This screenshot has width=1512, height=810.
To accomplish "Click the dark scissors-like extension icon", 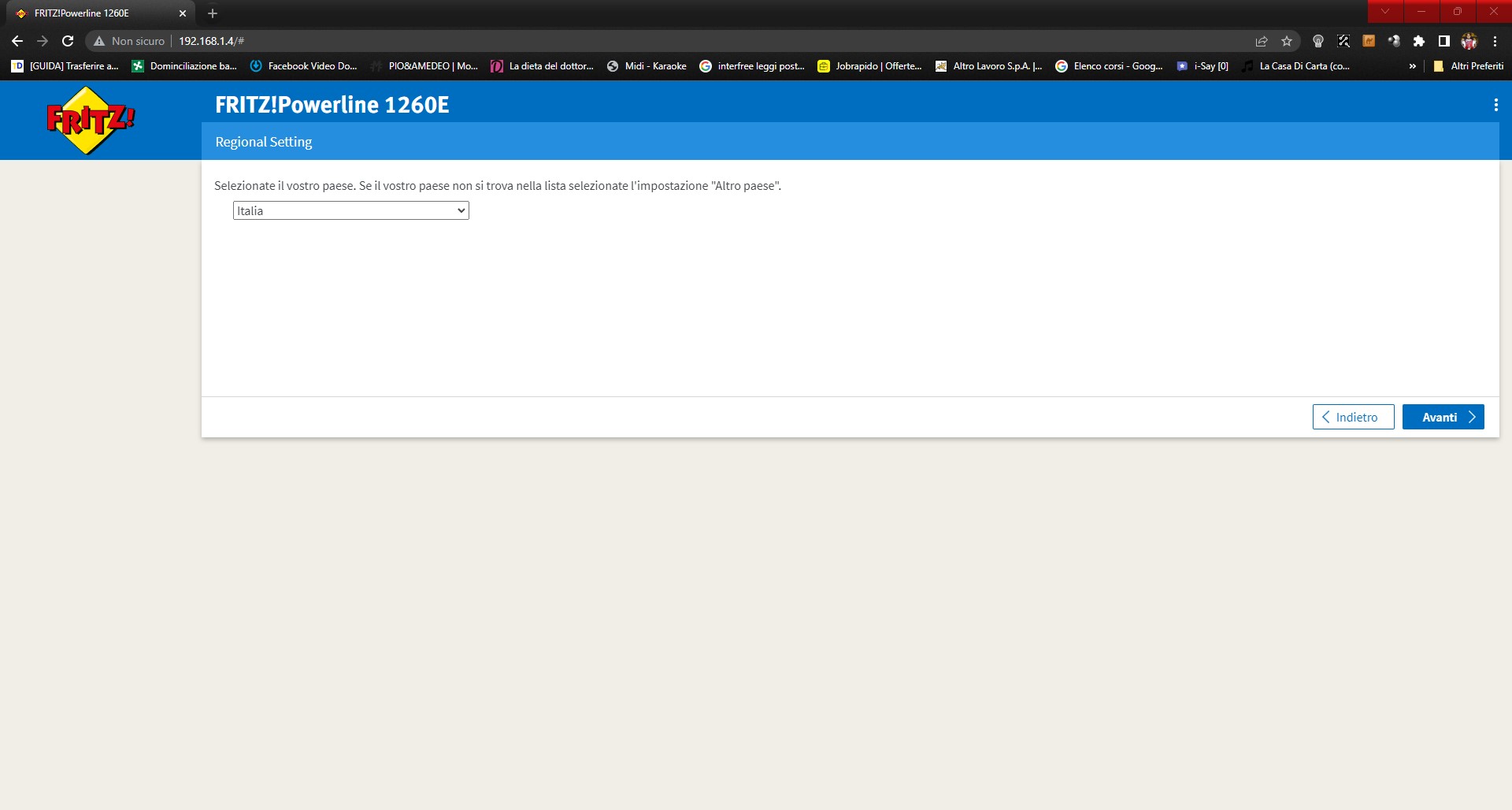I will 1343,41.
